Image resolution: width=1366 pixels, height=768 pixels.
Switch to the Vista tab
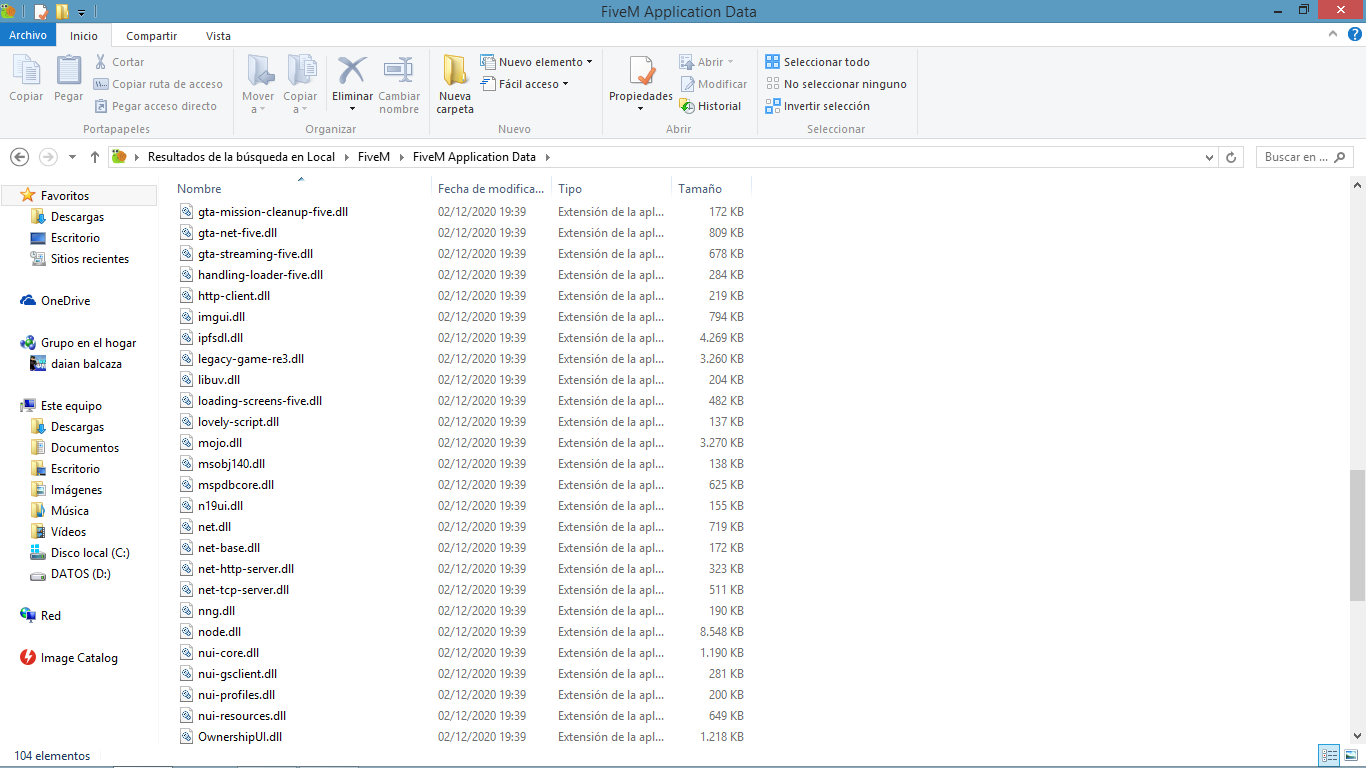coord(218,35)
